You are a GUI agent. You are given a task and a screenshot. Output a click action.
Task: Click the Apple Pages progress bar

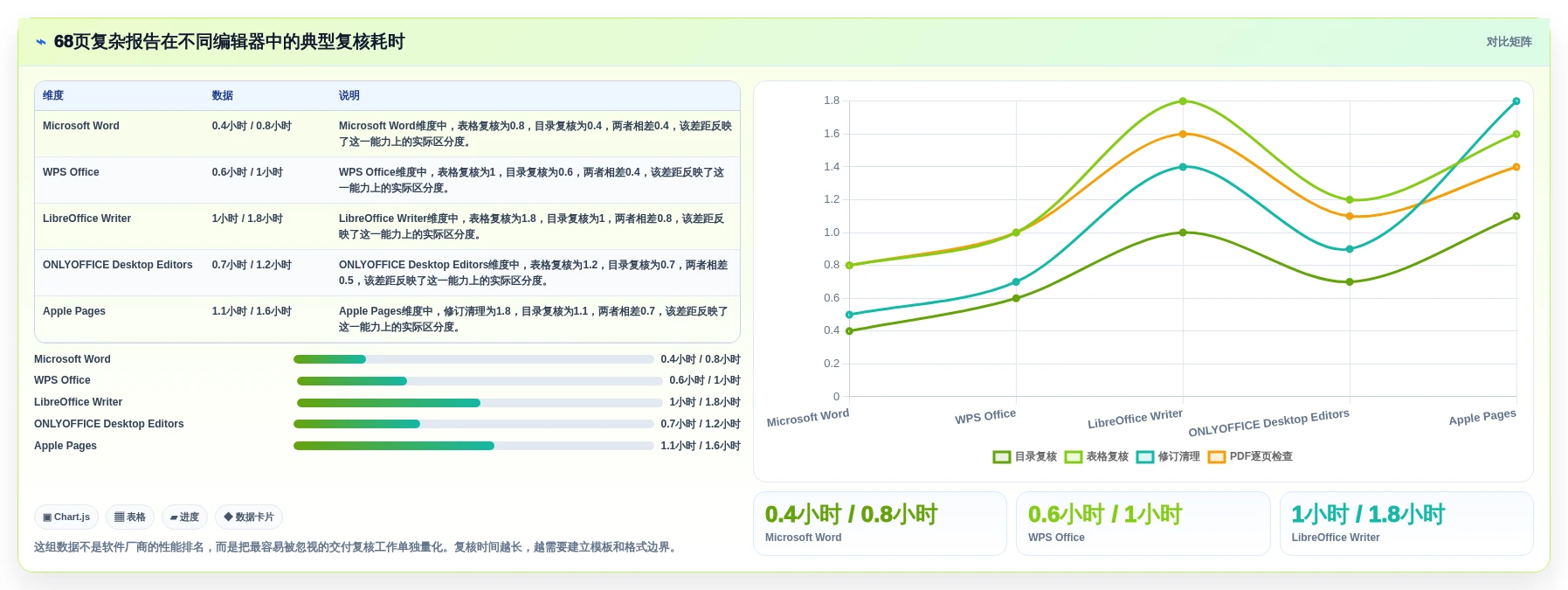click(473, 446)
